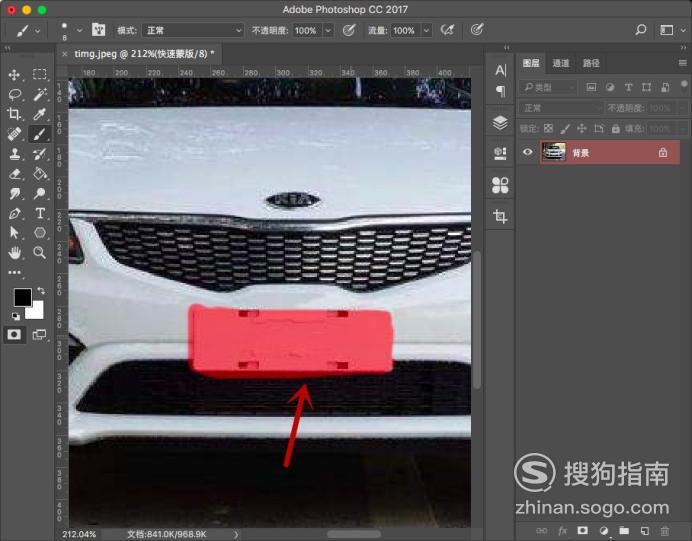
Task: Swap foreground and background colors
Action: coord(41,290)
